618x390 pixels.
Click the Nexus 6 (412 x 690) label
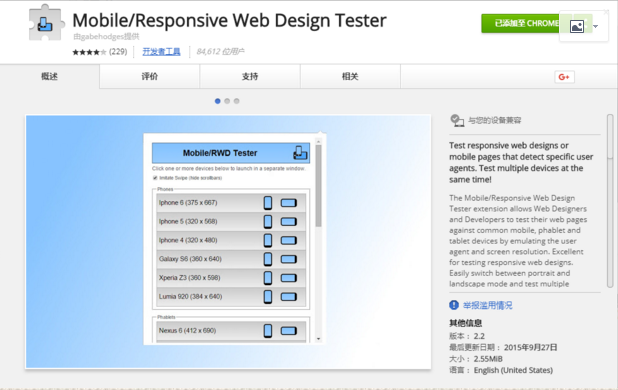click(x=187, y=331)
